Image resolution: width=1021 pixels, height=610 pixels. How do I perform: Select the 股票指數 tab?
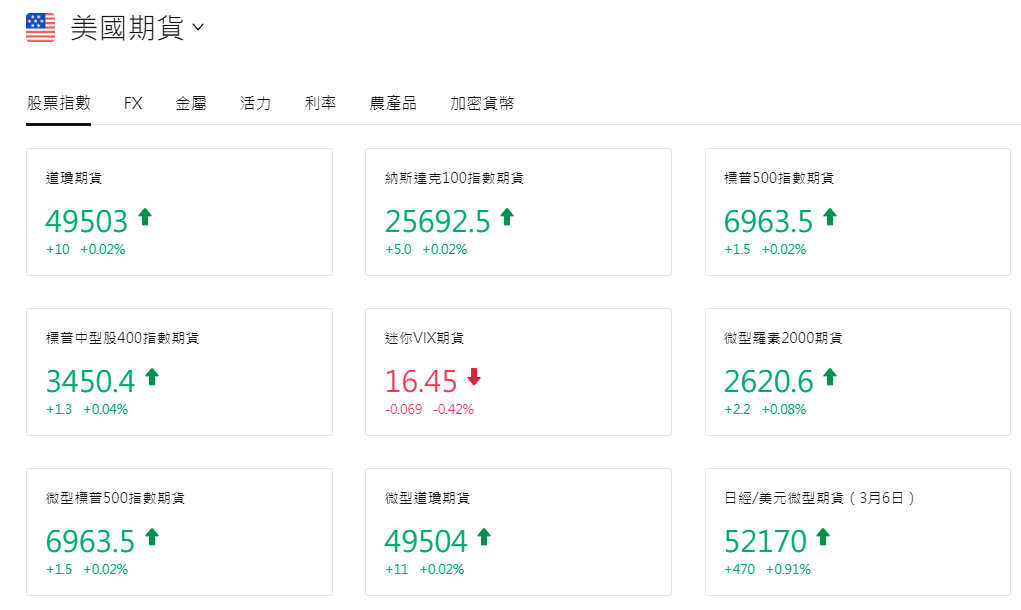58,102
